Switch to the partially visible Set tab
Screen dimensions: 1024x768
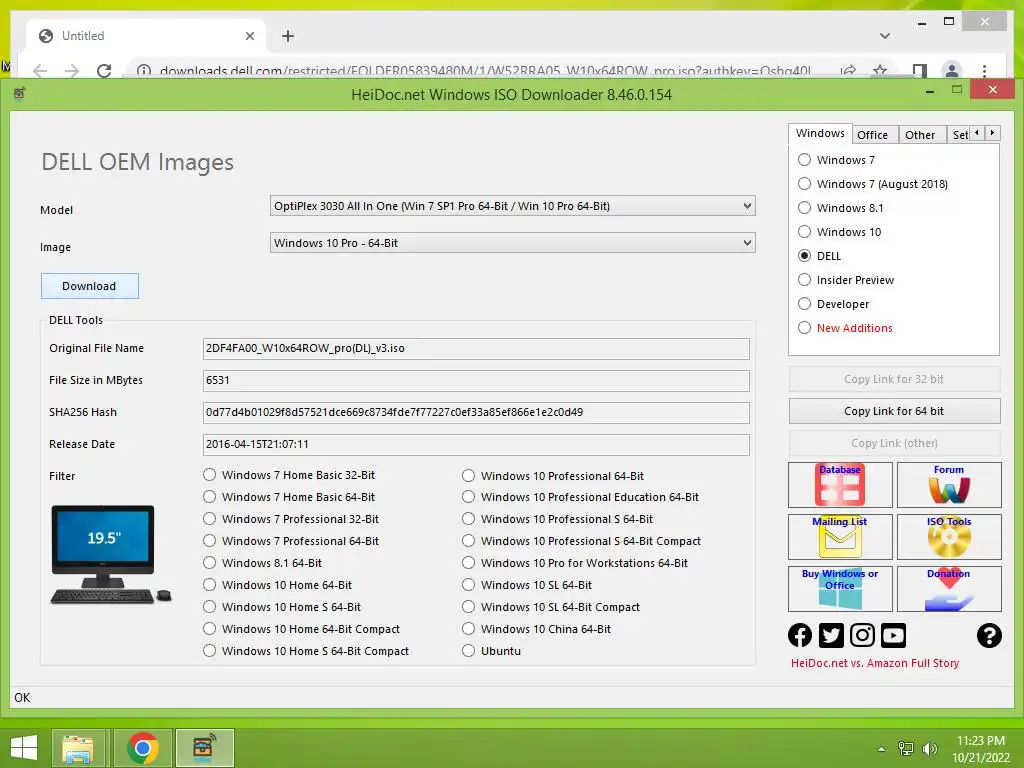(959, 135)
